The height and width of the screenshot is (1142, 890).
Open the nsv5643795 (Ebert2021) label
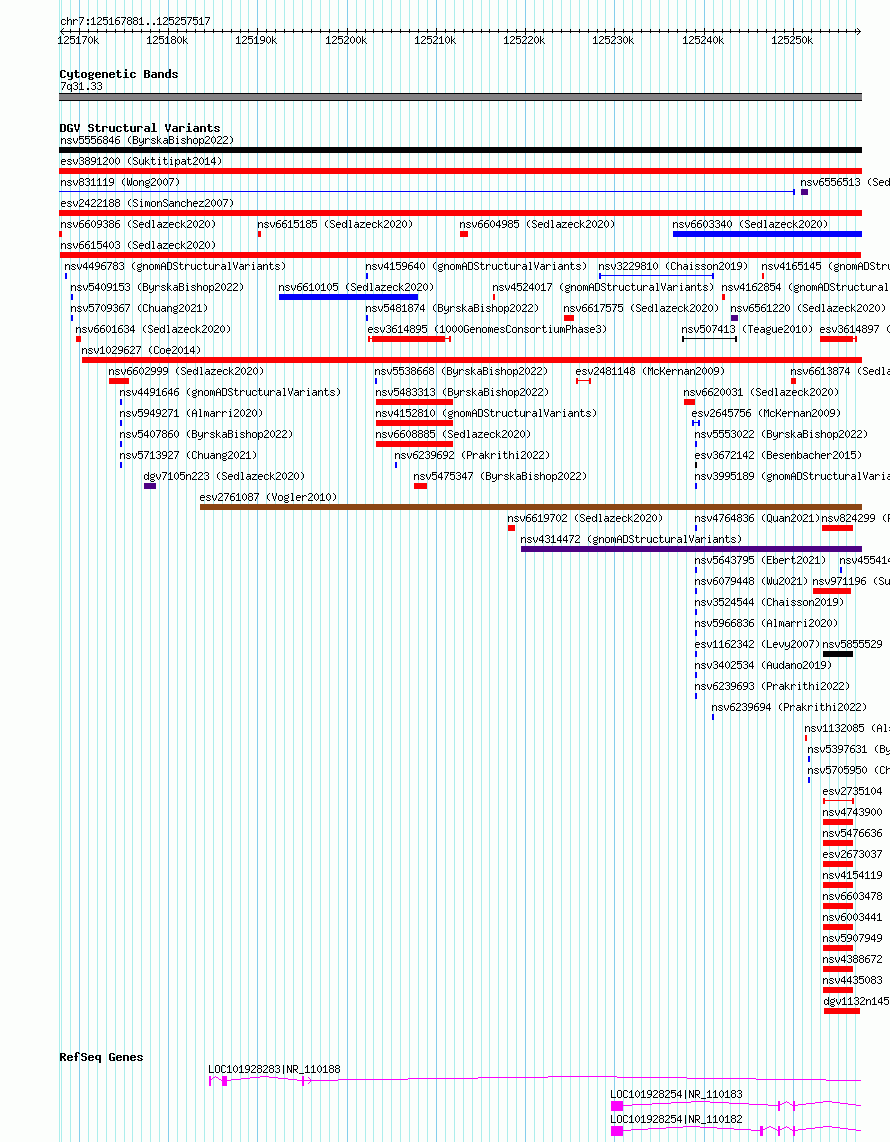coord(760,561)
